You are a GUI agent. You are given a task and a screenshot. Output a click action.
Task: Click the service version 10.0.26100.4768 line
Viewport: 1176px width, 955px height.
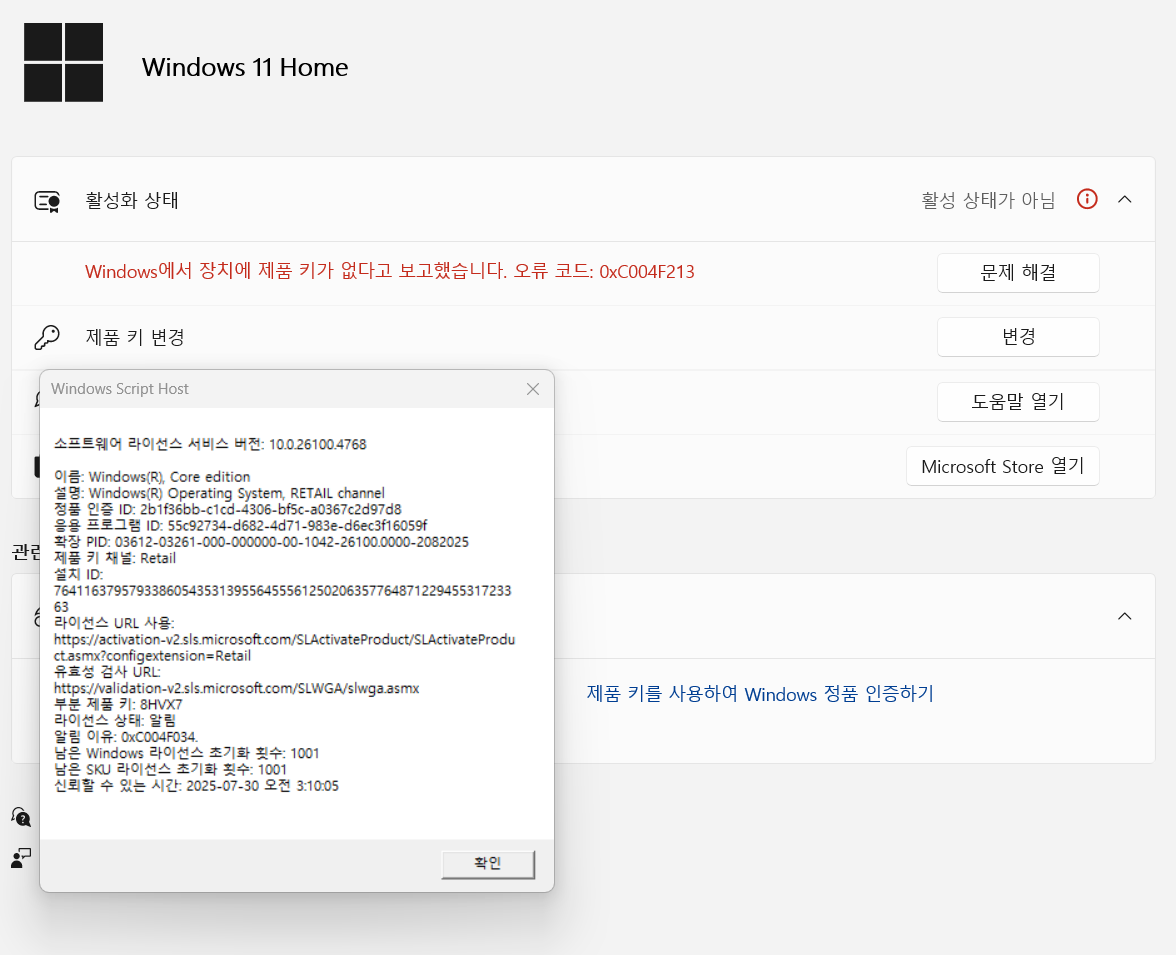(210, 444)
